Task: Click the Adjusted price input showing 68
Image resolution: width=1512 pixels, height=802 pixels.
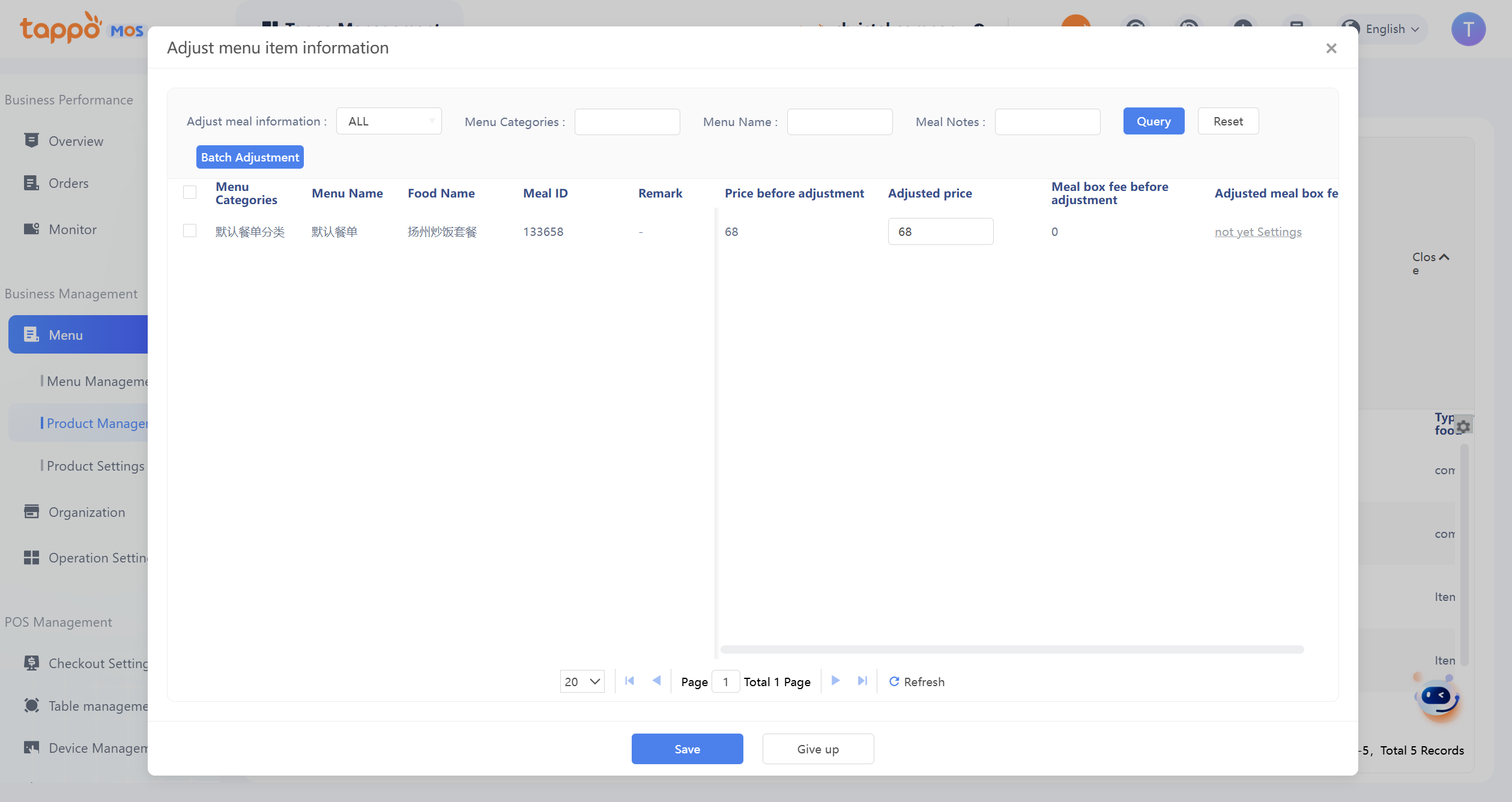Action: pos(940,232)
